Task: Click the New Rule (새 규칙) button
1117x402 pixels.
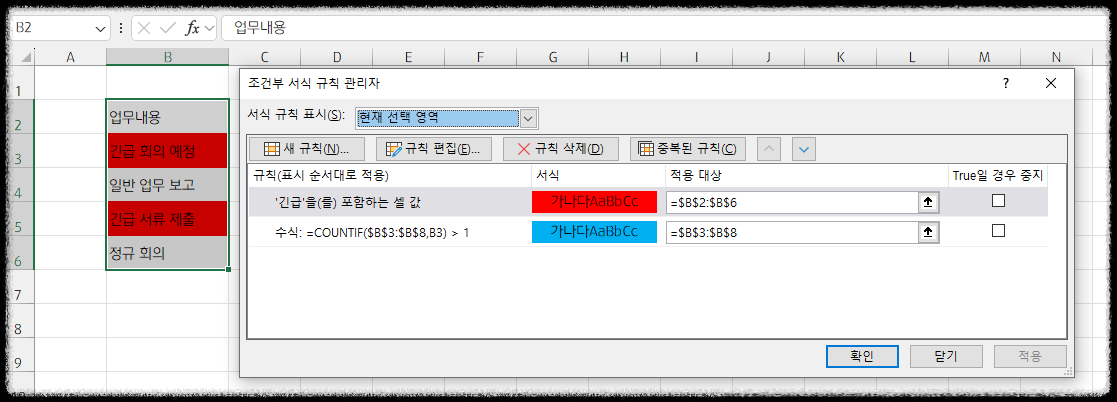Action: [x=307, y=149]
